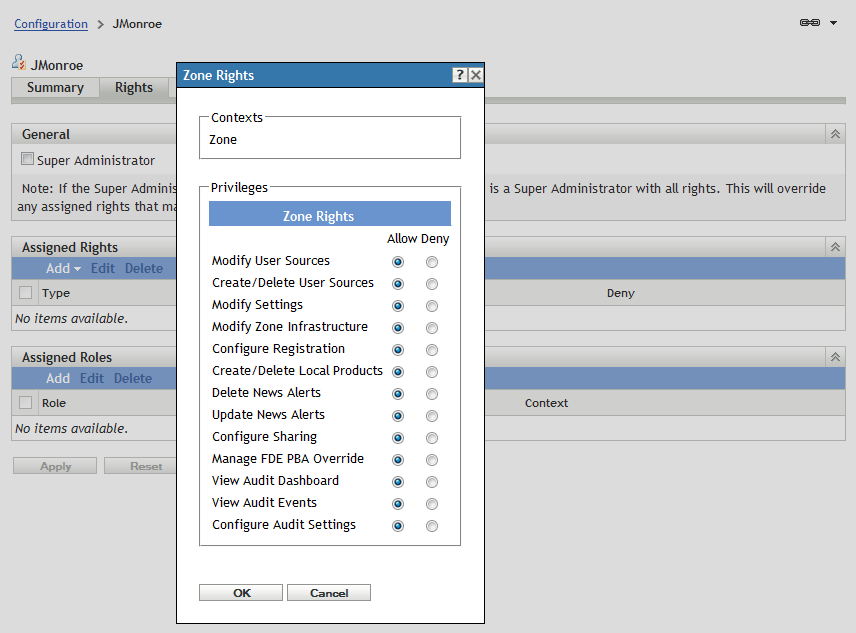
Task: Select Allow for Configure Audit Settings
Action: coord(398,526)
